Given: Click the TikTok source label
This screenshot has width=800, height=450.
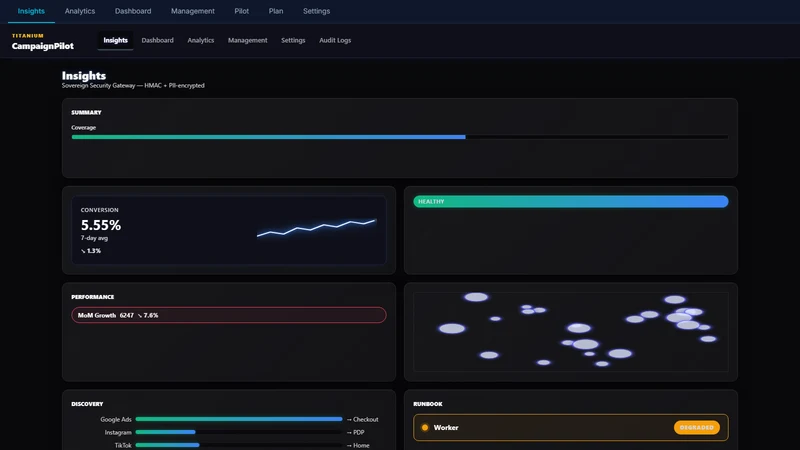Looking at the screenshot, I should pos(123,445).
